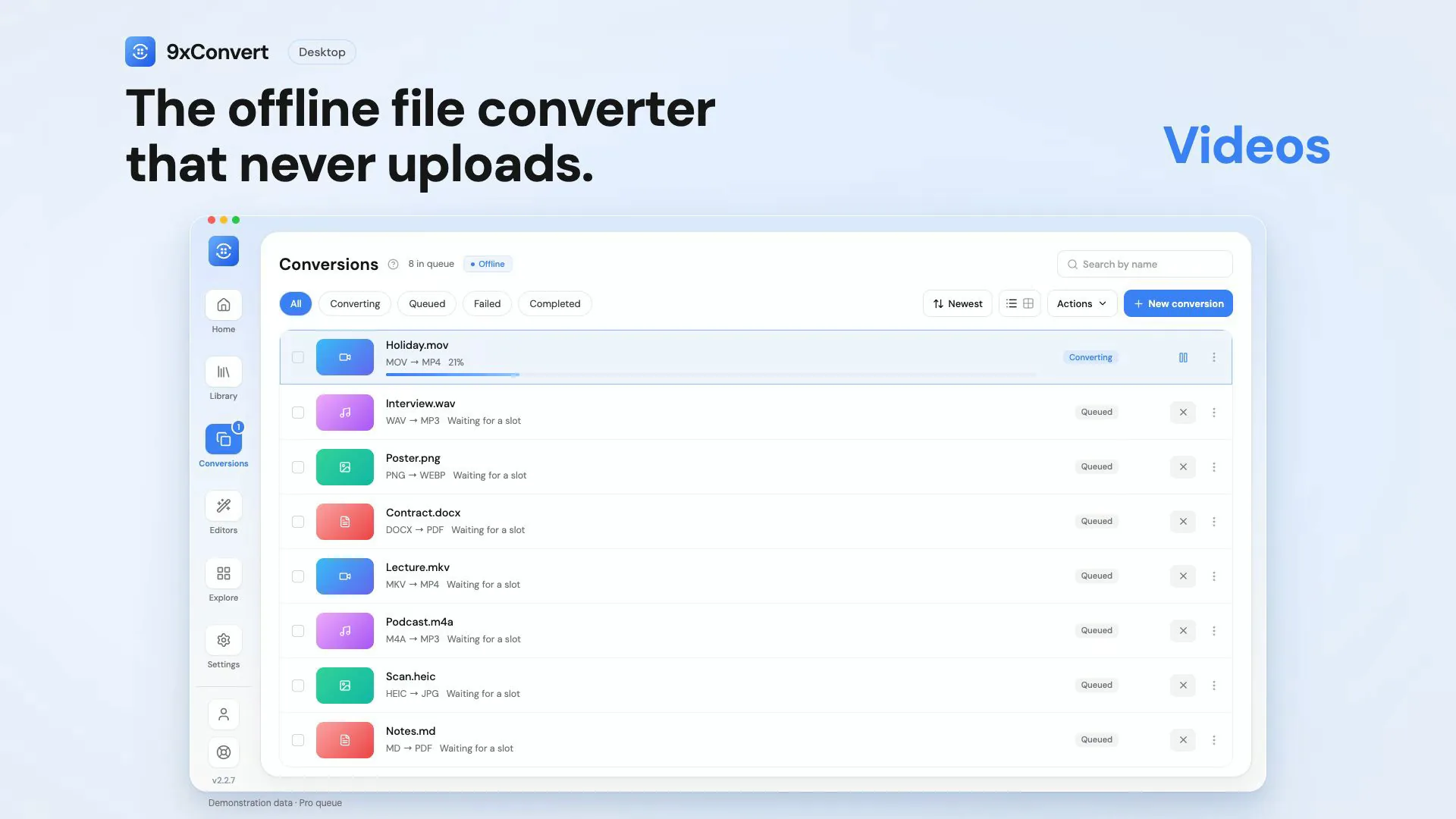Click the video thumbnail for Holiday.mov
Image resolution: width=1456 pixels, height=819 pixels.
pos(345,357)
